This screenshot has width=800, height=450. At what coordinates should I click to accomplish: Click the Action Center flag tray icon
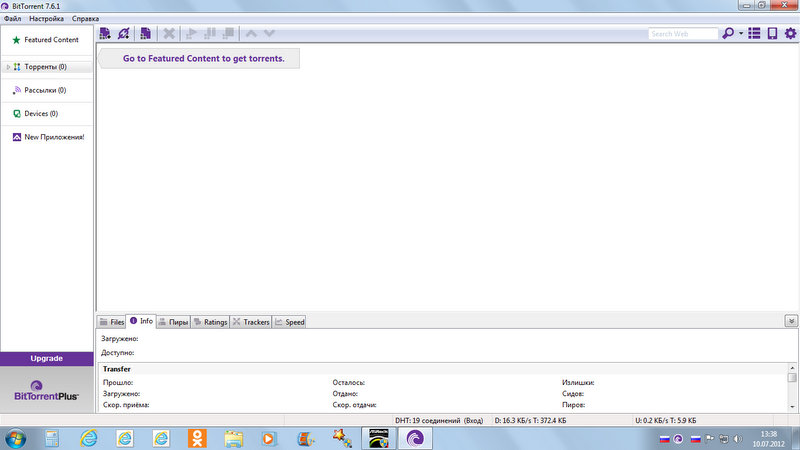click(709, 439)
